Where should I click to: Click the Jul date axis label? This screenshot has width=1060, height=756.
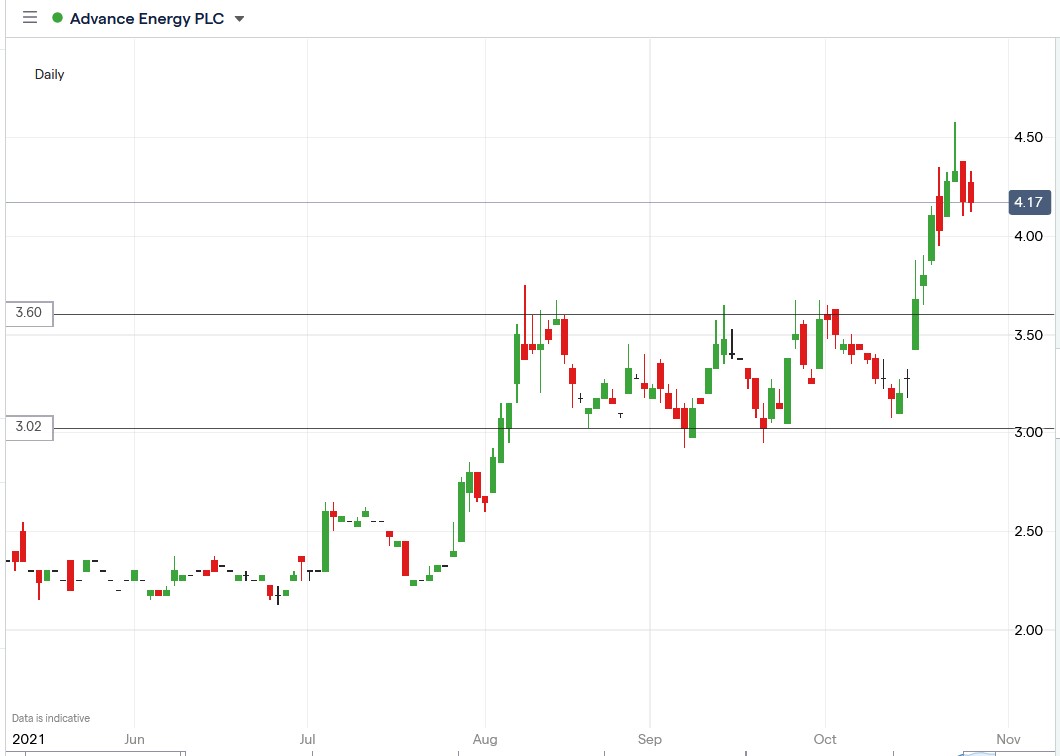[x=308, y=739]
